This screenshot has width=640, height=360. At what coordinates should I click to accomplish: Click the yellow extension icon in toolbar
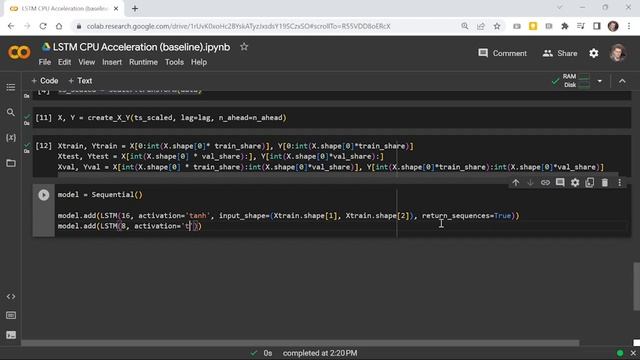[x=533, y=26]
